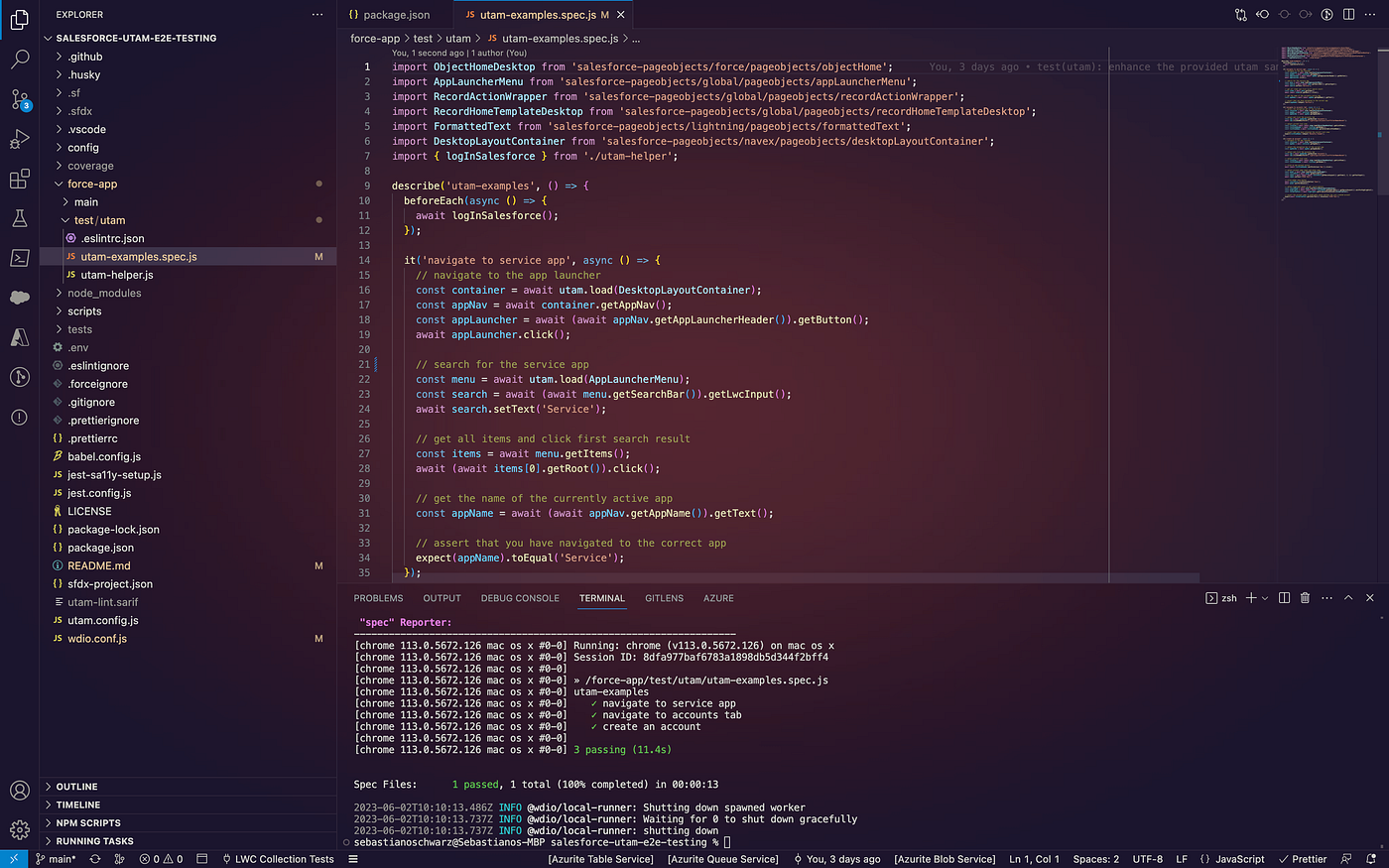Click Azurite Blob Service status item
The width and height of the screenshot is (1389, 868).
(945, 859)
